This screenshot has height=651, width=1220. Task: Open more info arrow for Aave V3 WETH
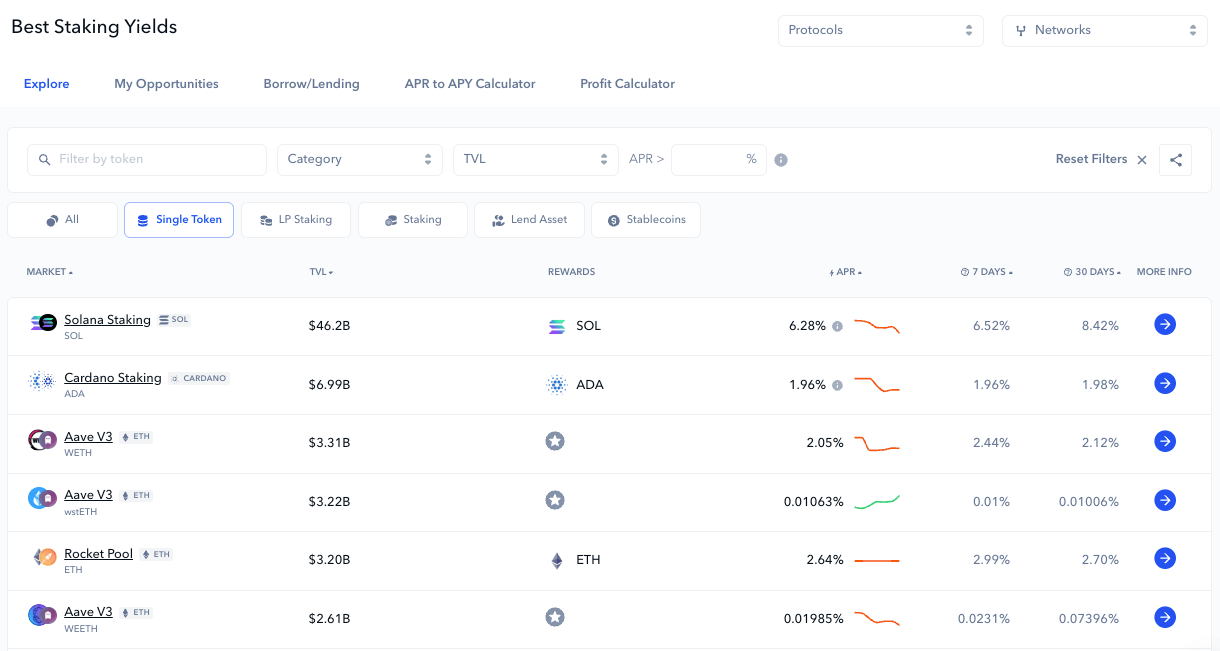pos(1164,441)
